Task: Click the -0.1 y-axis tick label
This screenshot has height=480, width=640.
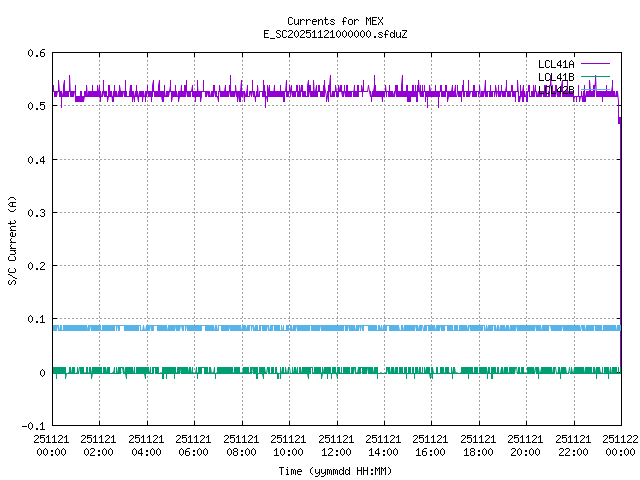Action: coord(32,426)
